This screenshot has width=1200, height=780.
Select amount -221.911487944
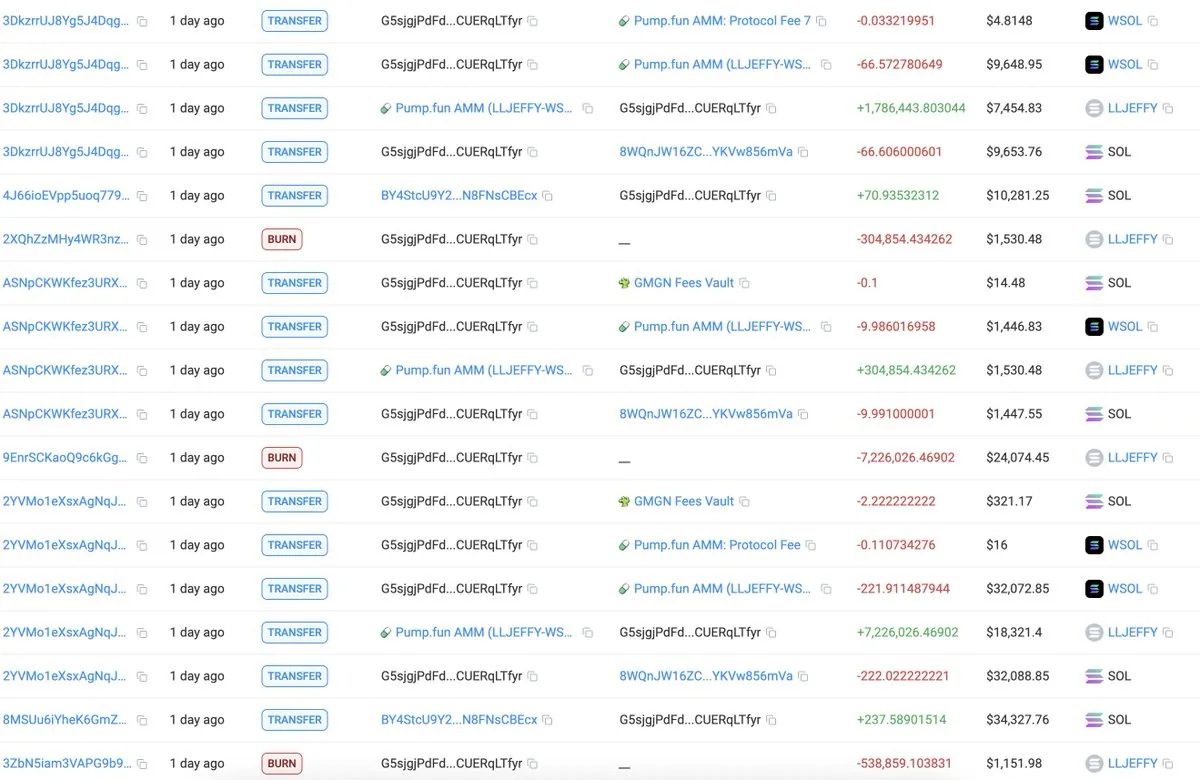tap(903, 589)
